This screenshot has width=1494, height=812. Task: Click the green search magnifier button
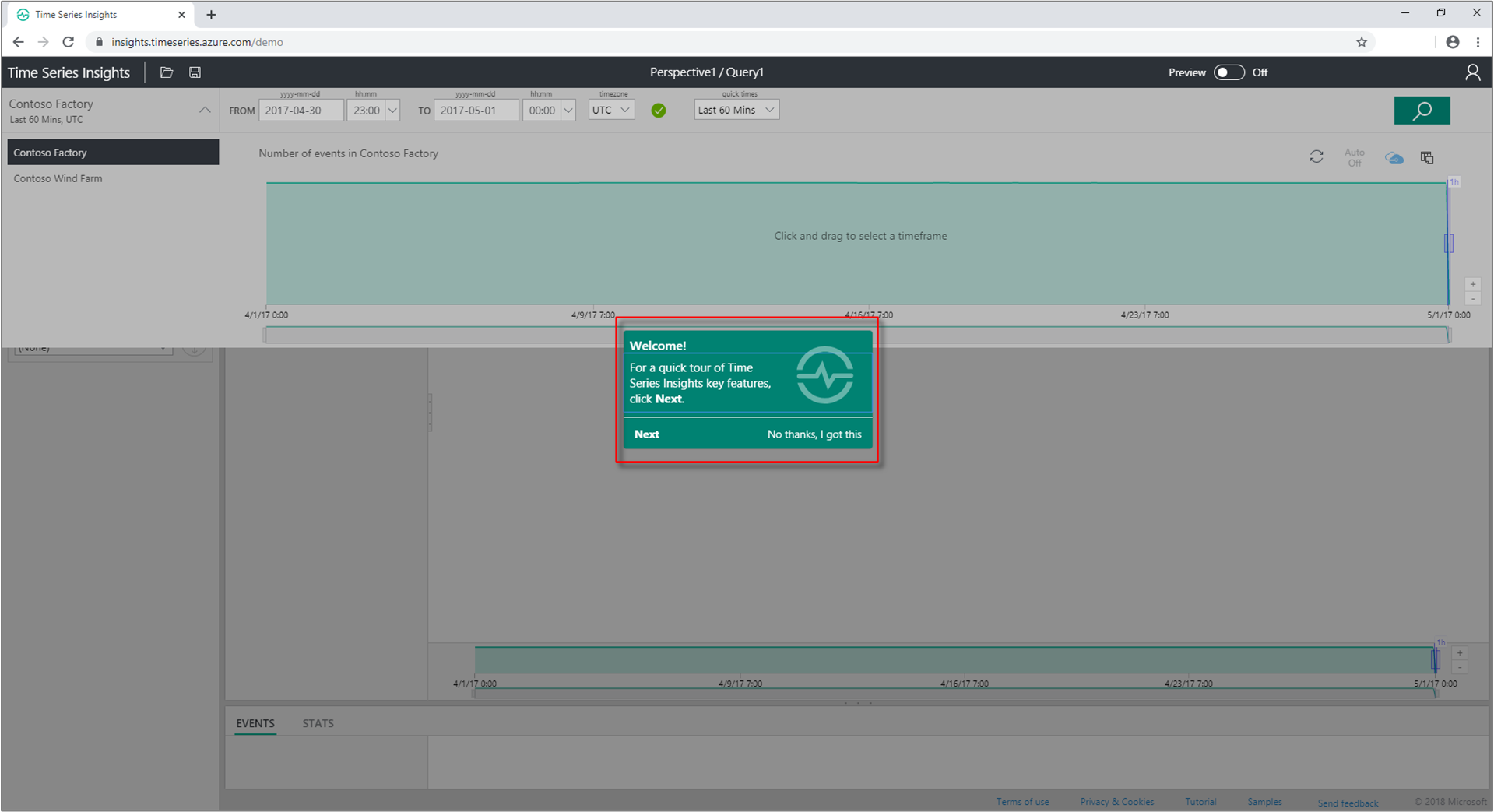click(x=1422, y=111)
